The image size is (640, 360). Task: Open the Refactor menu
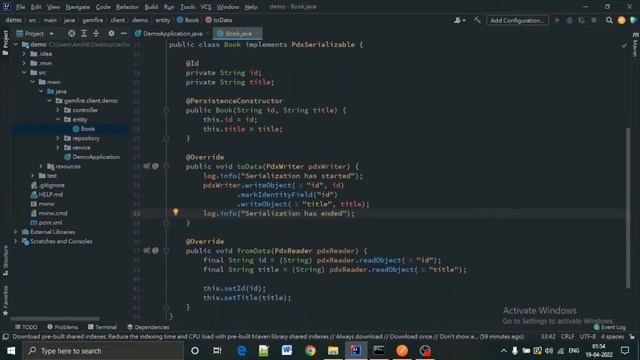[x=127, y=7]
